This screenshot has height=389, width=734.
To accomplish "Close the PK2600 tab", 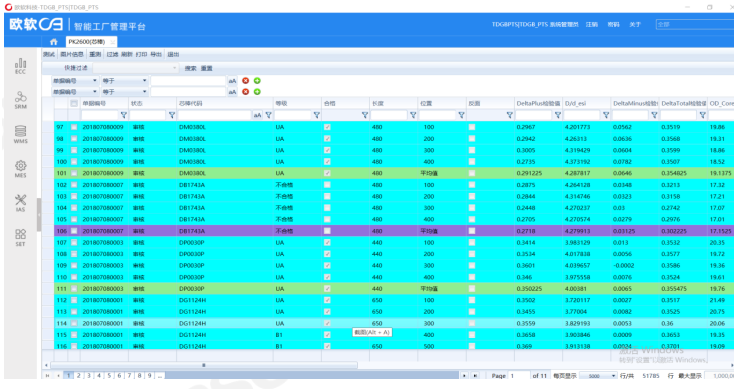I will 112,42.
